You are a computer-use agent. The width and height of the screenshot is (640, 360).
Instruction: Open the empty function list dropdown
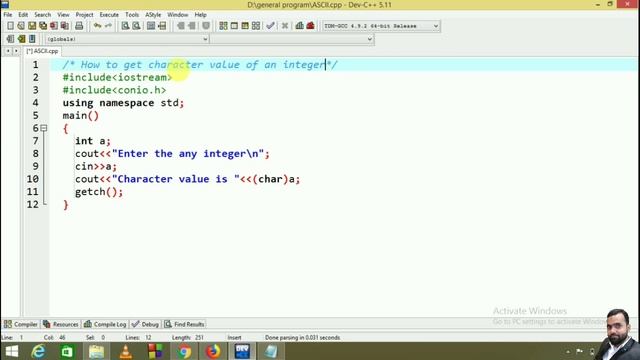(369, 39)
